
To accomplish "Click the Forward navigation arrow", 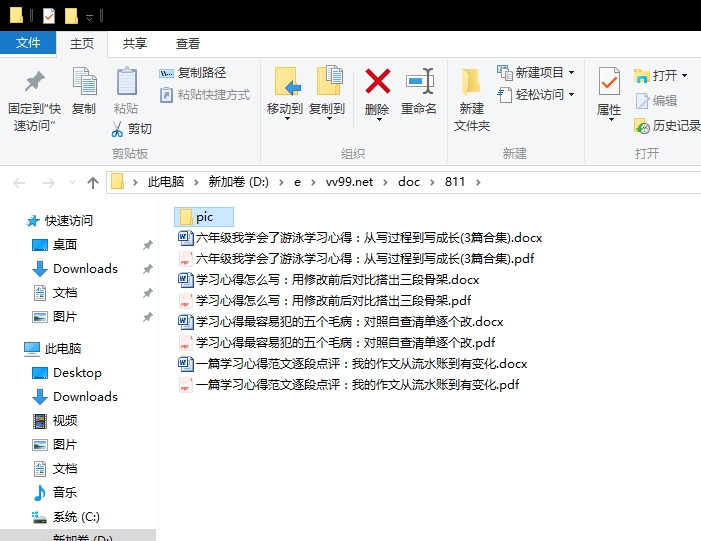I will pos(48,182).
